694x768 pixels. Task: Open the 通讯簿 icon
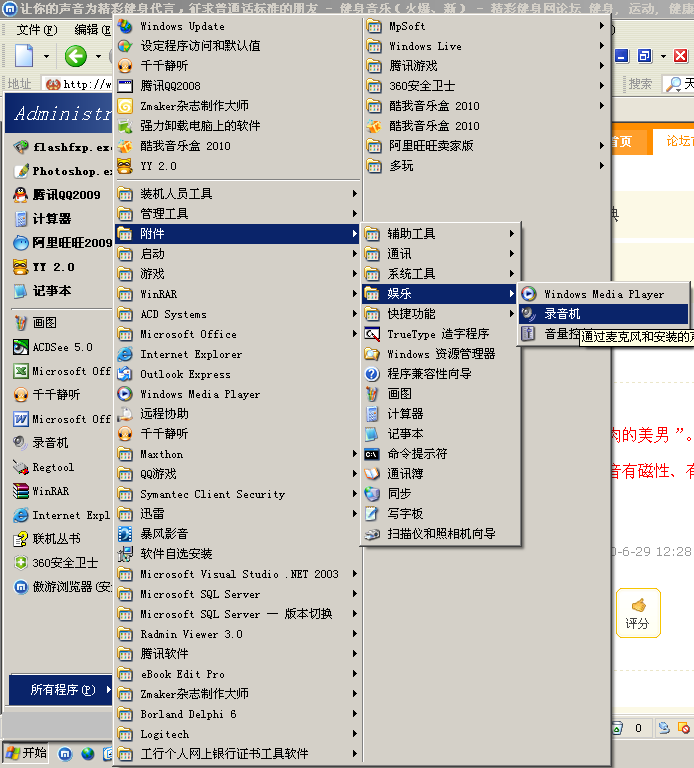(372, 474)
